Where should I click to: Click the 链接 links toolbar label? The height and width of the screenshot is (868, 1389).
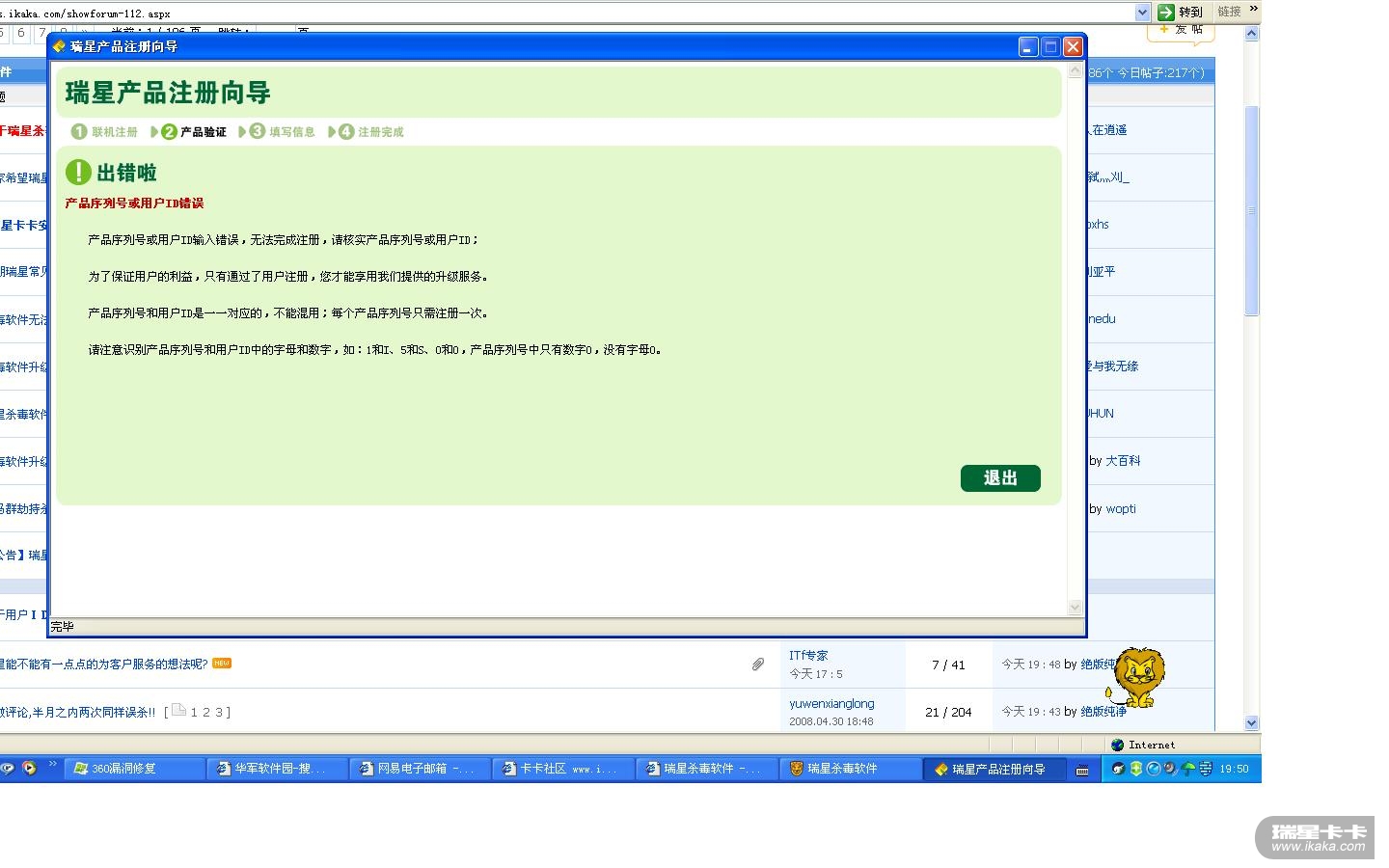(x=1229, y=12)
